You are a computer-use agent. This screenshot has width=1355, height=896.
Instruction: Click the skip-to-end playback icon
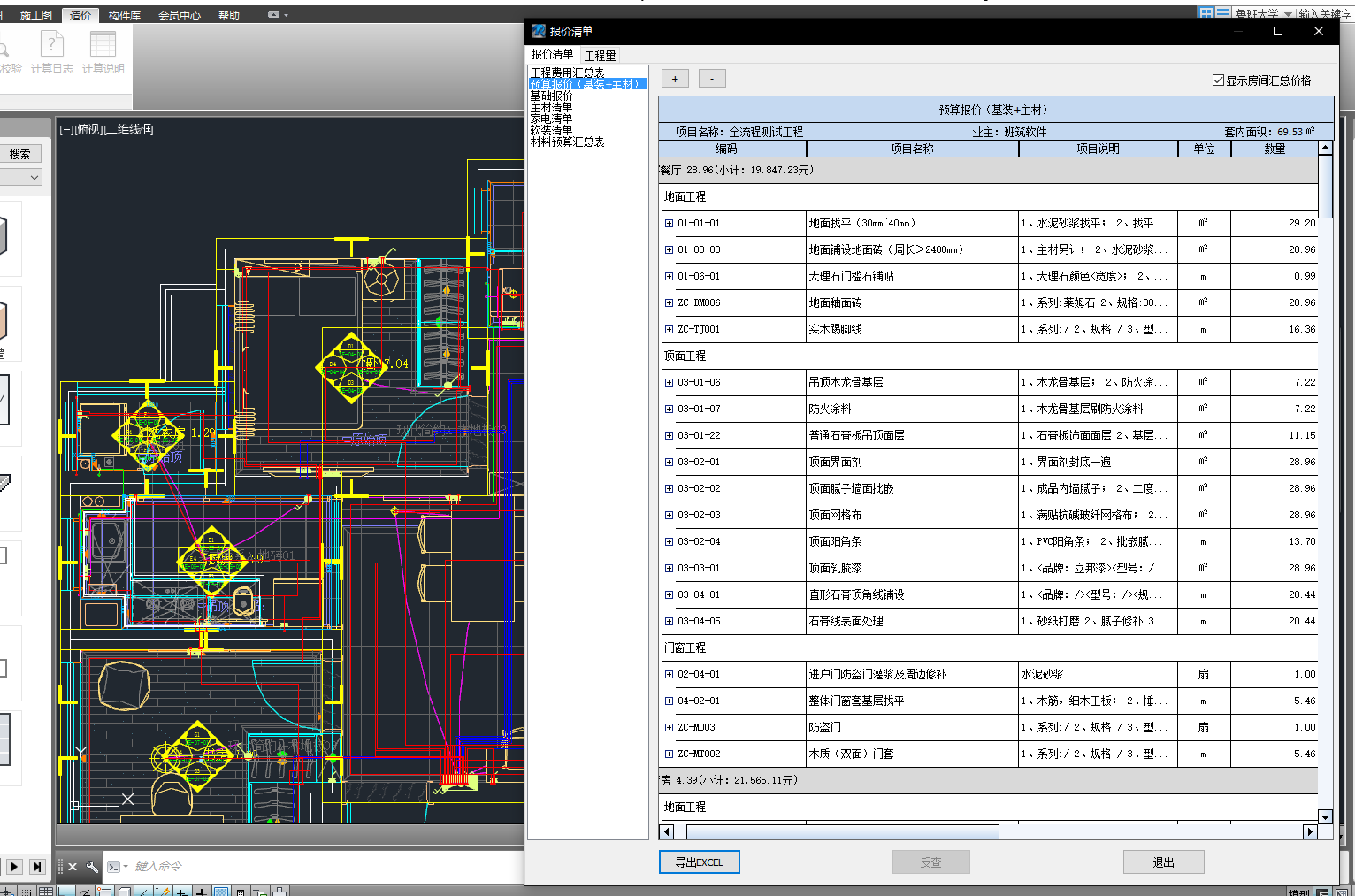tap(37, 867)
